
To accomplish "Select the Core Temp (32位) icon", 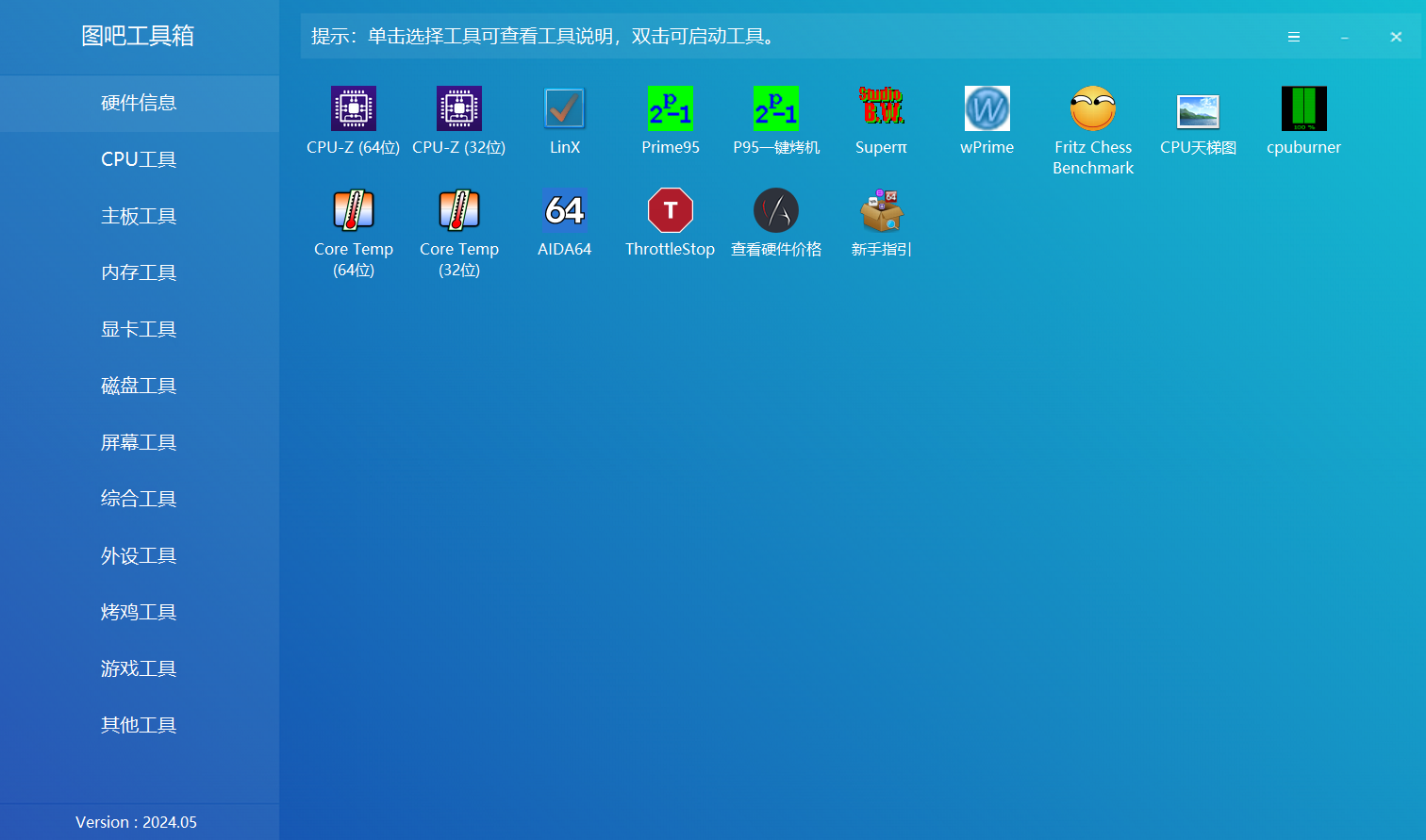I will (459, 210).
